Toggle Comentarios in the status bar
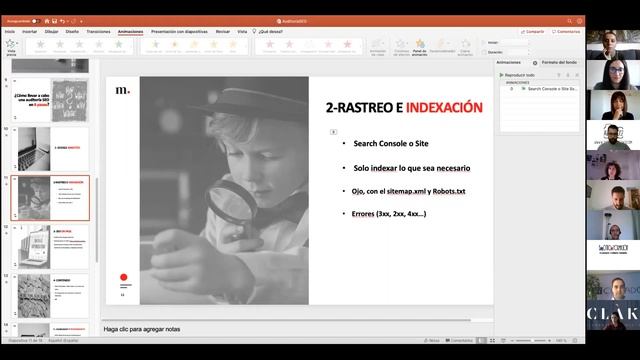Image resolution: width=640 pixels, height=360 pixels. (459, 340)
